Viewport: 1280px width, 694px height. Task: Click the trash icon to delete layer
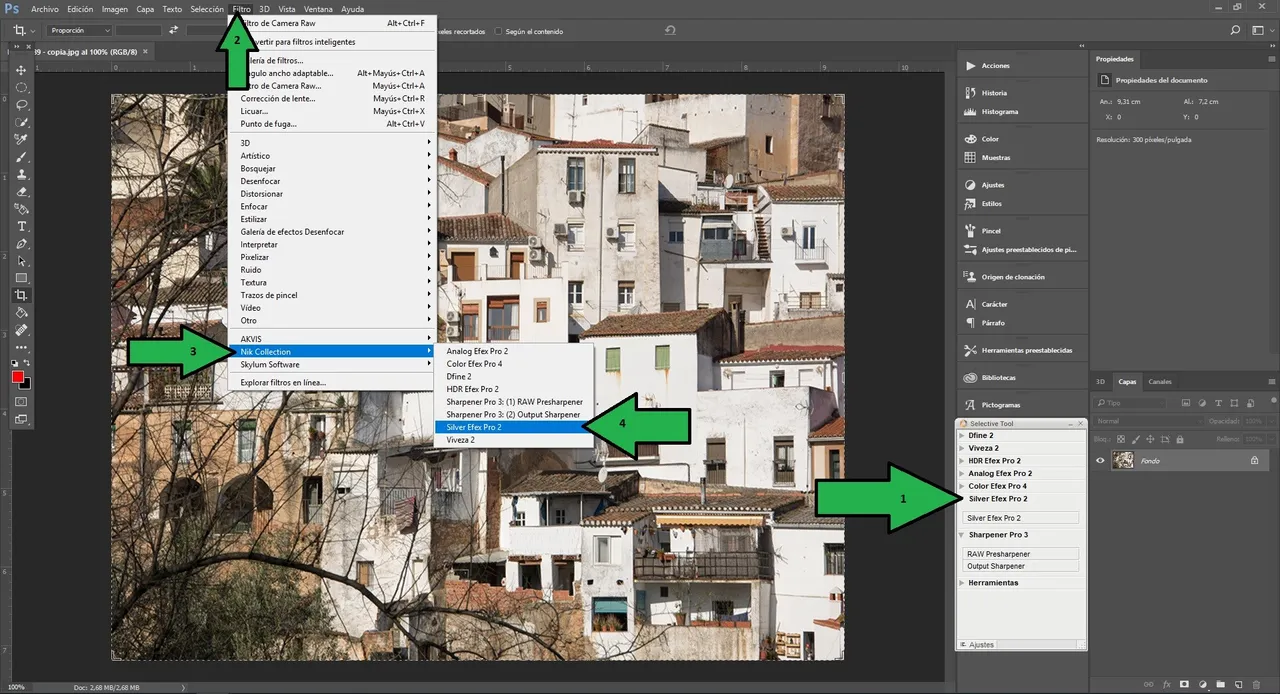pyautogui.click(x=1256, y=685)
